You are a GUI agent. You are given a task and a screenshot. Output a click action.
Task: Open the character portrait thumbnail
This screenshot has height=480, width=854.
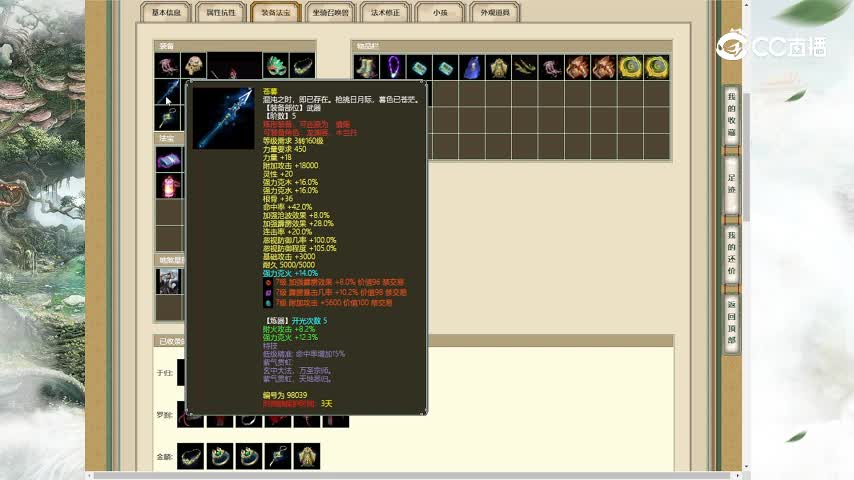pyautogui.click(x=169, y=281)
